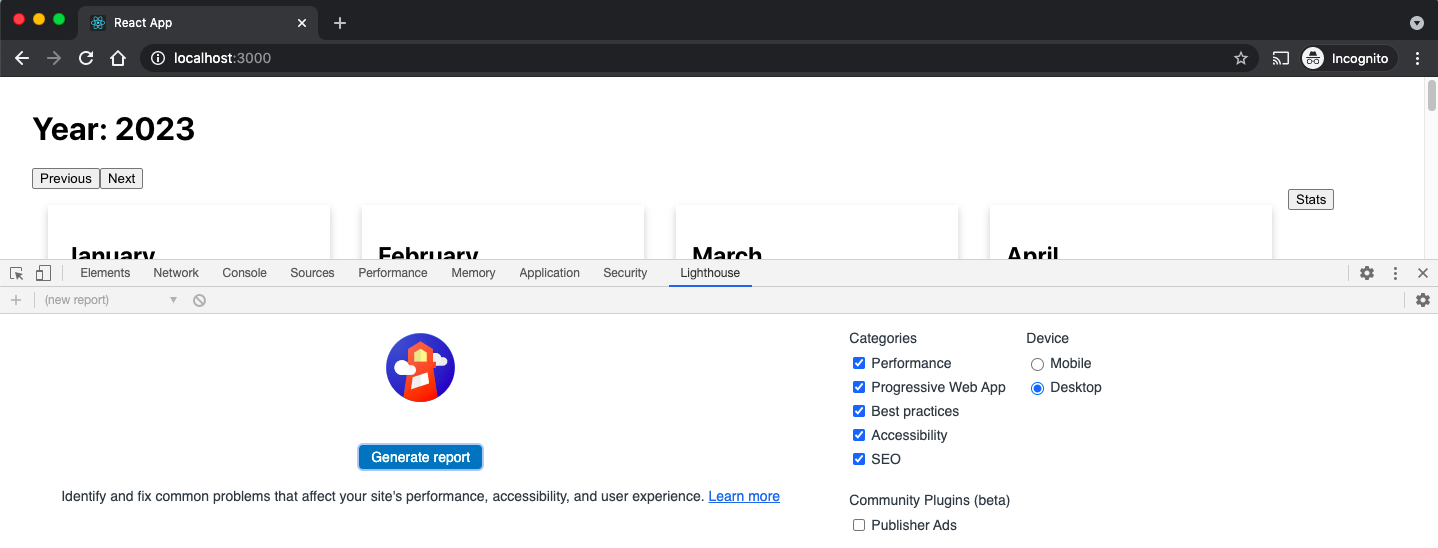Reload the page
This screenshot has width=1438, height=548.
(x=86, y=58)
